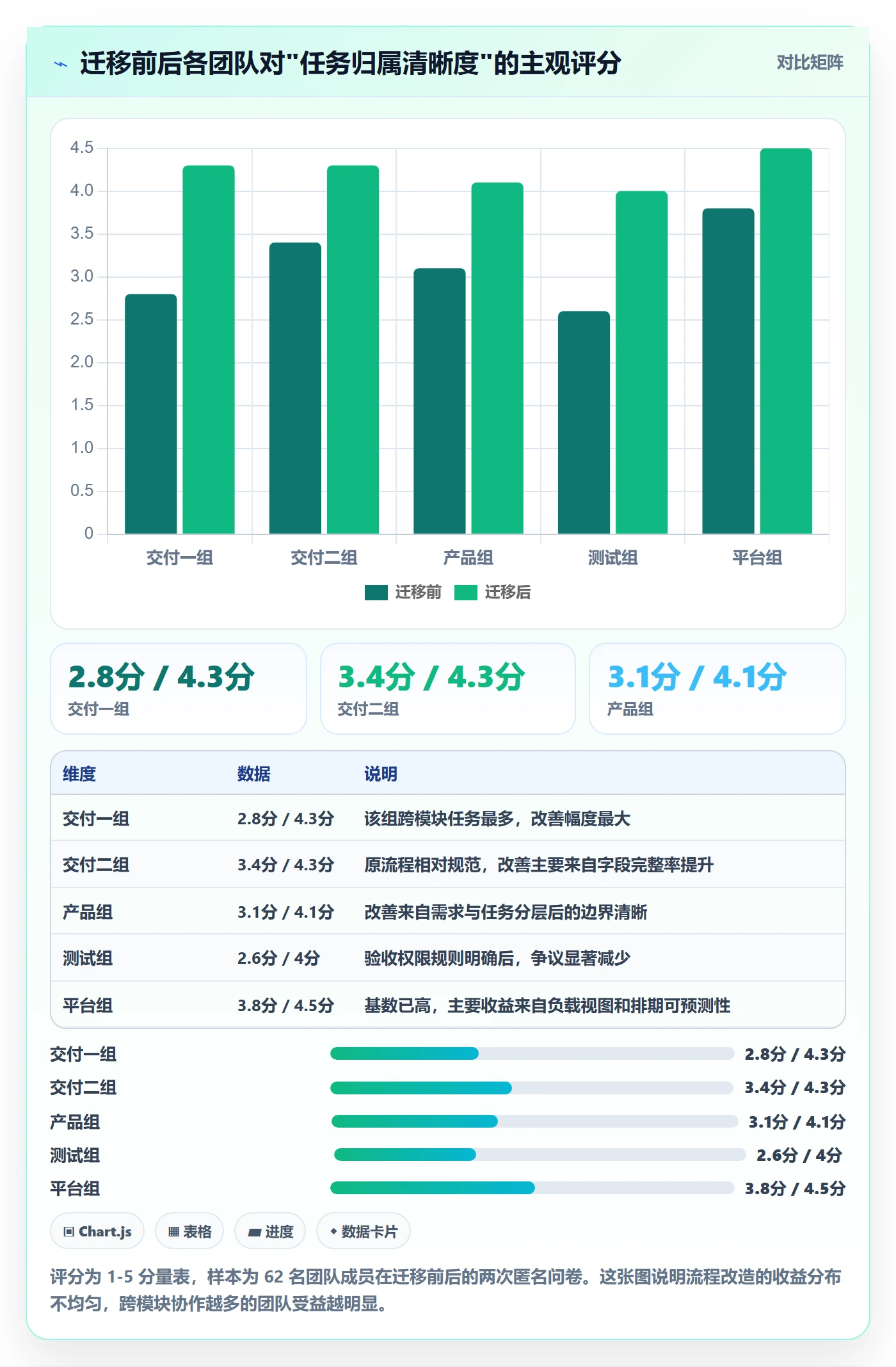Select the Chart.js tag chip
The image size is (896, 1367).
click(x=97, y=1231)
